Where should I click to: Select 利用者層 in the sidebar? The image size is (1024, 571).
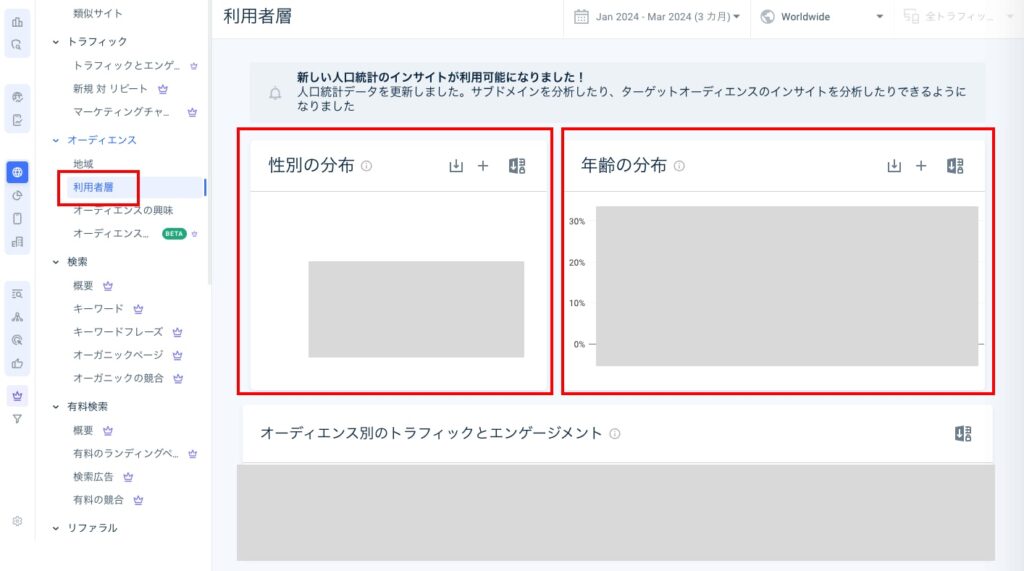coord(93,187)
